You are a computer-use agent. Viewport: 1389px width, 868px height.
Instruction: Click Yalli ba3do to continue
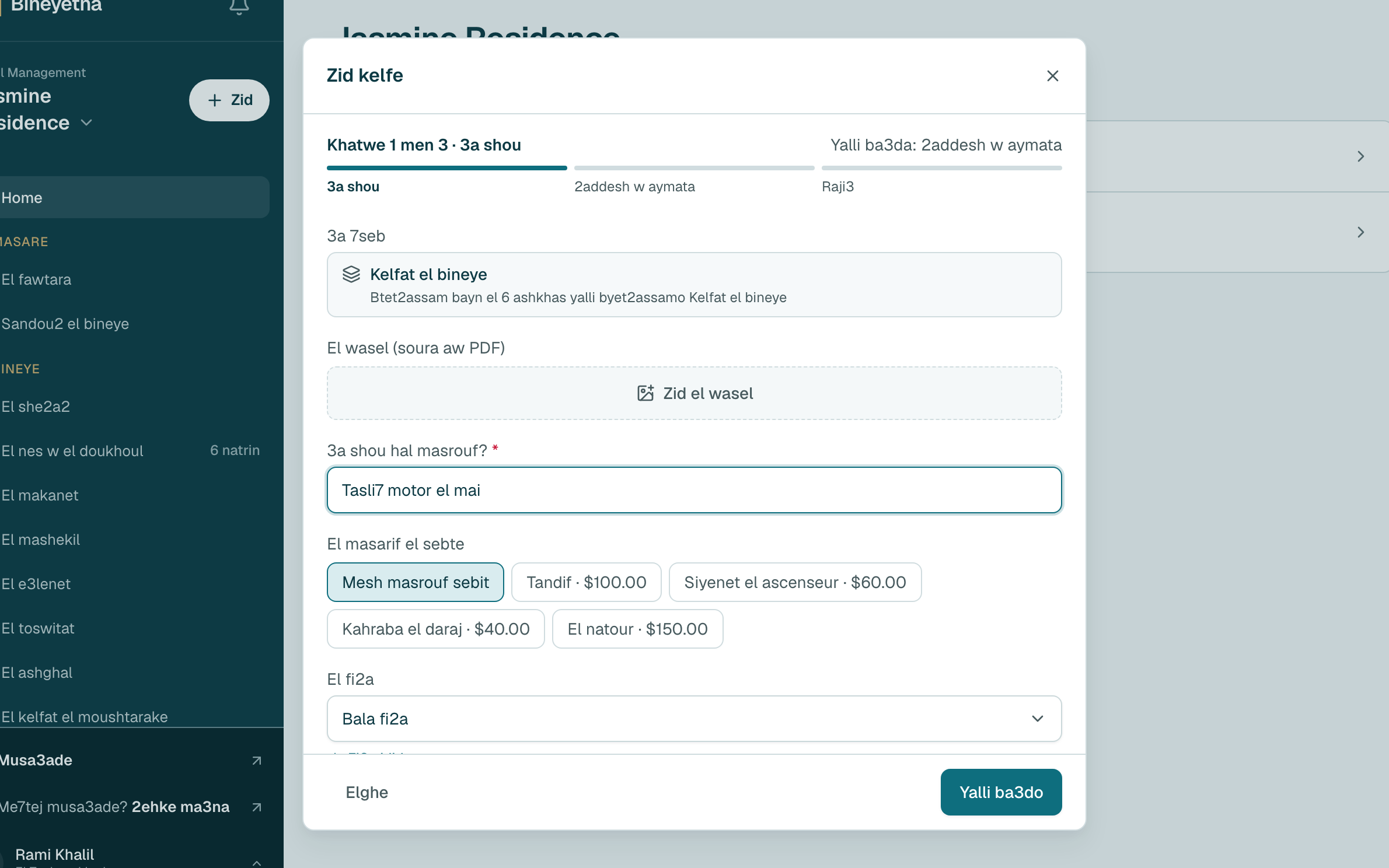(1001, 792)
